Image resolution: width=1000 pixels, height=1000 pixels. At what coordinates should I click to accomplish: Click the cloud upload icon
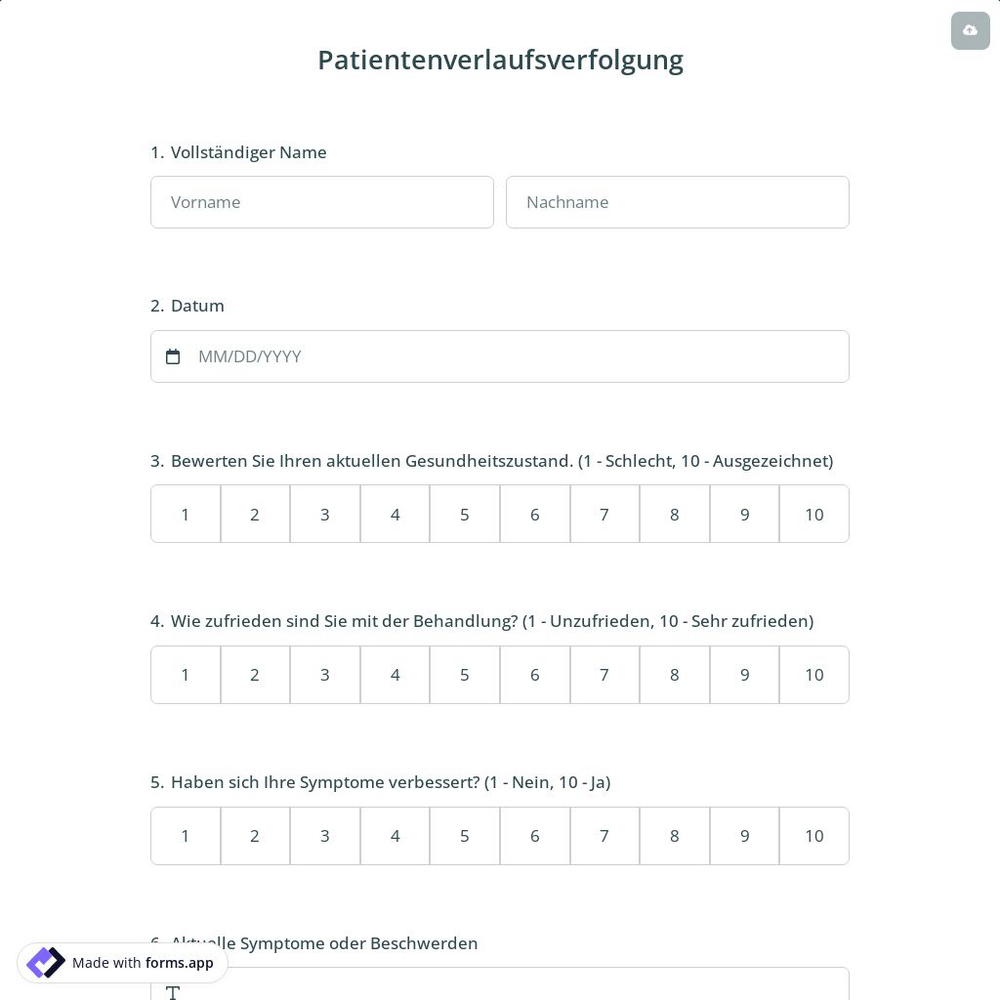pos(970,30)
